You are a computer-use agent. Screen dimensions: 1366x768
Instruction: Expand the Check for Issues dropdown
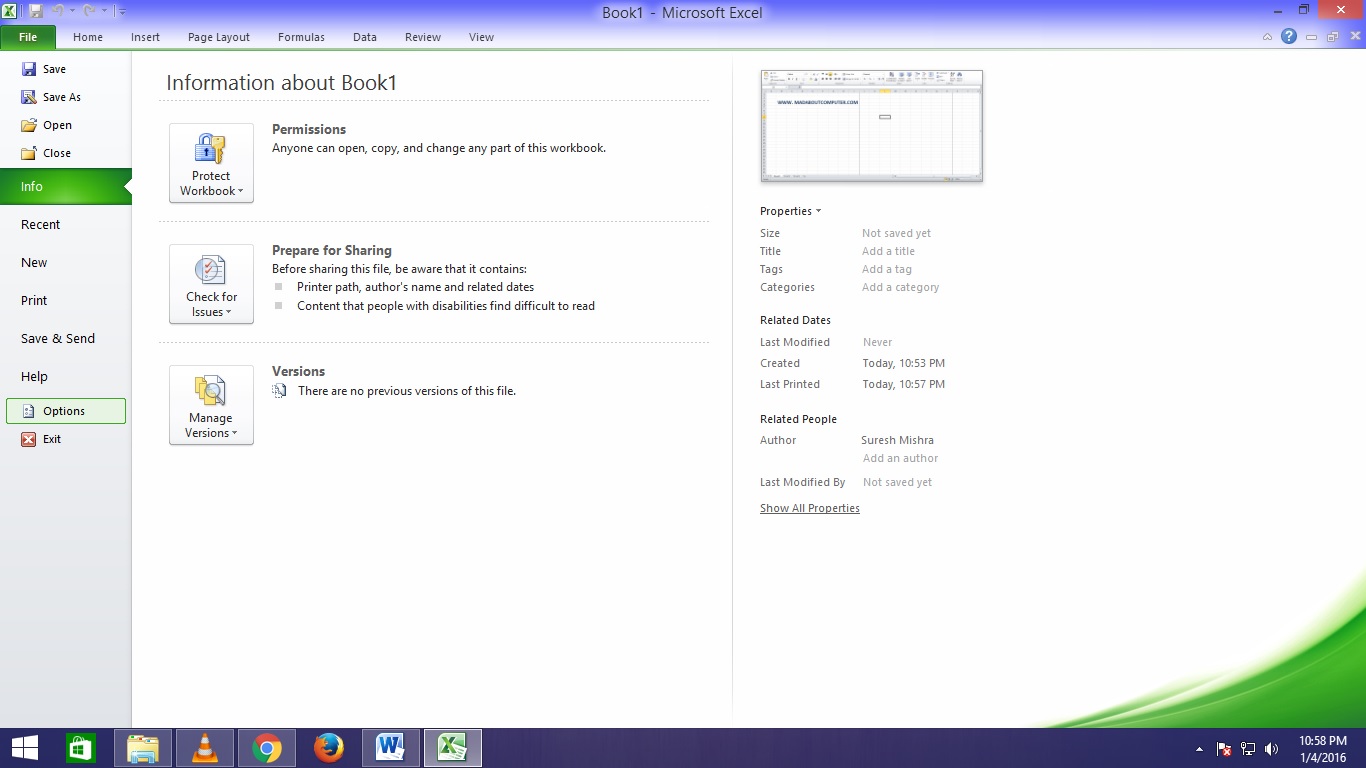click(x=211, y=284)
